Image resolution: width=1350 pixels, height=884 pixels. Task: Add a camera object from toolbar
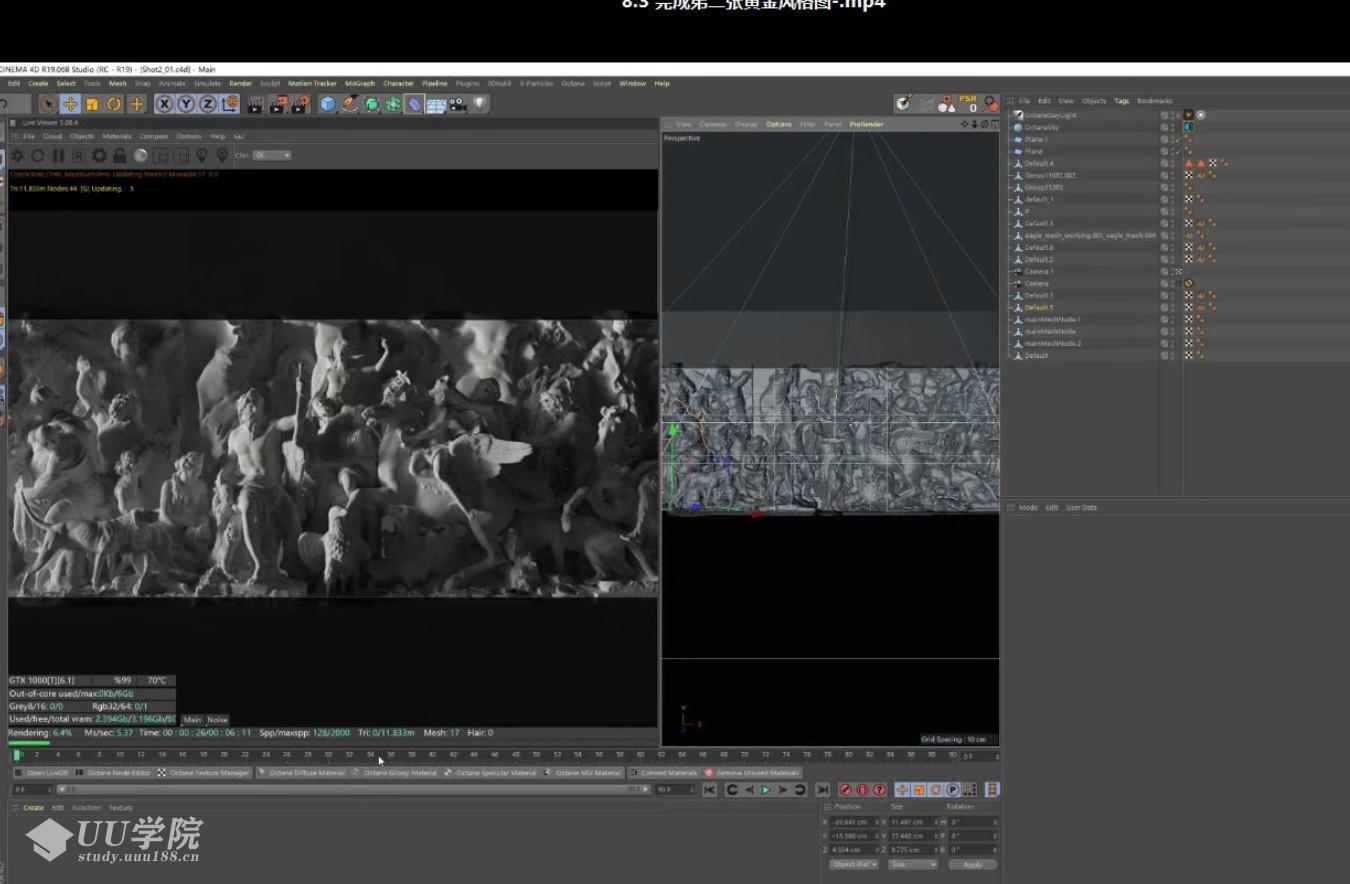(458, 104)
